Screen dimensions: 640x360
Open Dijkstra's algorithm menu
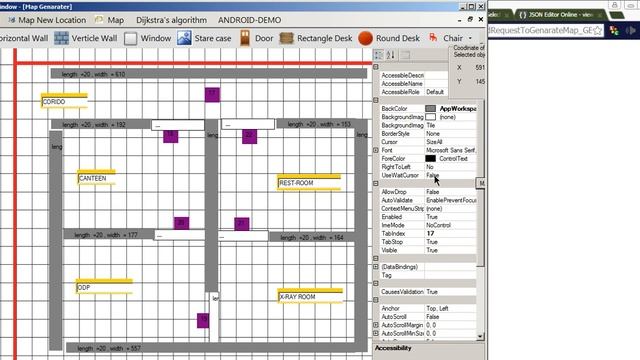(x=171, y=20)
